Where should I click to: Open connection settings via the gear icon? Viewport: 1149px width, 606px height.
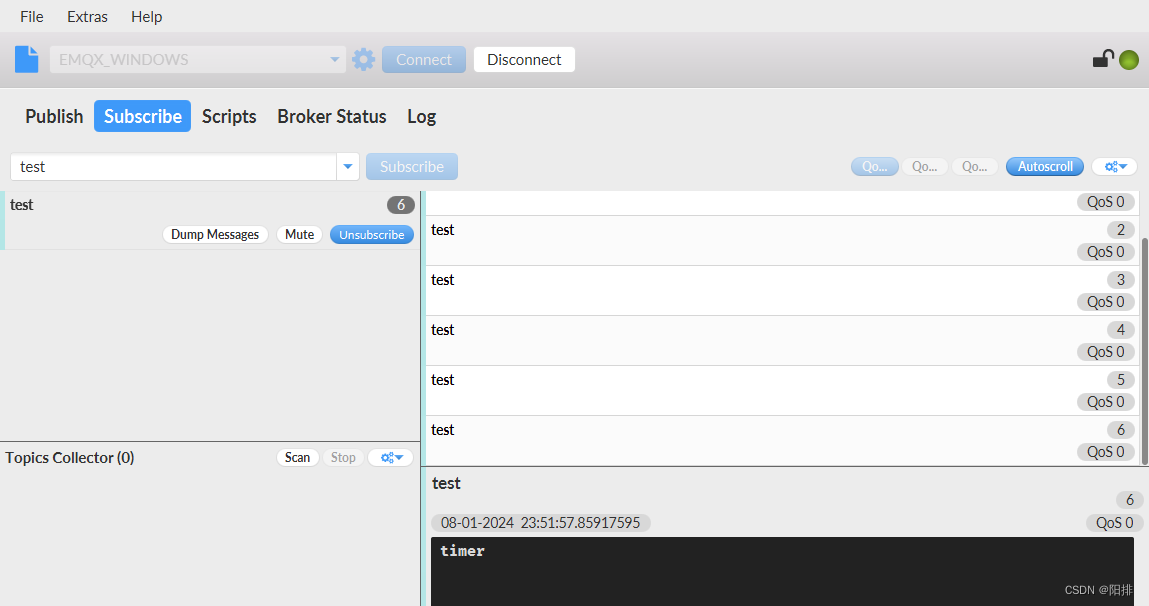click(x=363, y=59)
